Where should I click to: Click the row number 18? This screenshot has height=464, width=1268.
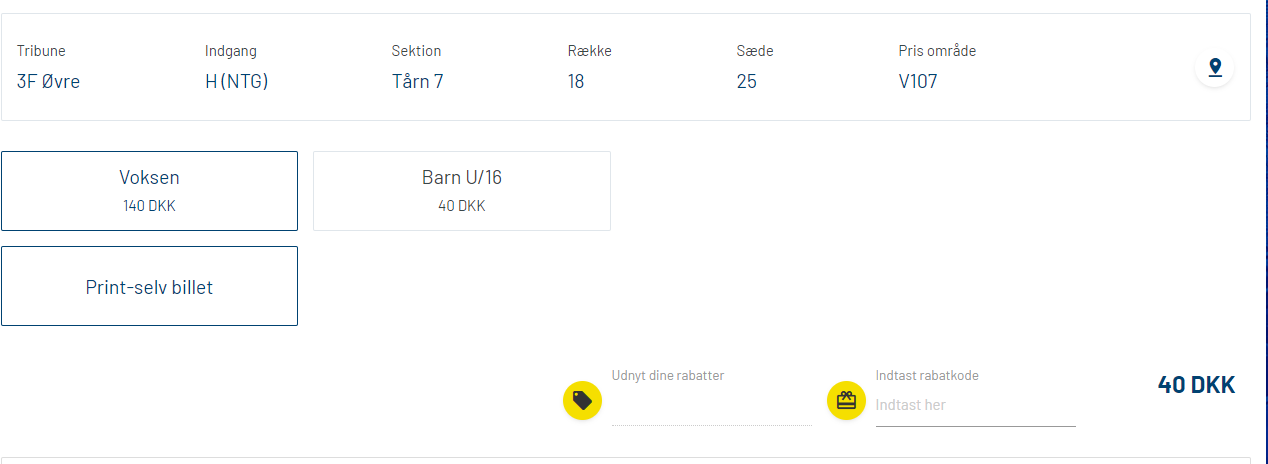[576, 82]
